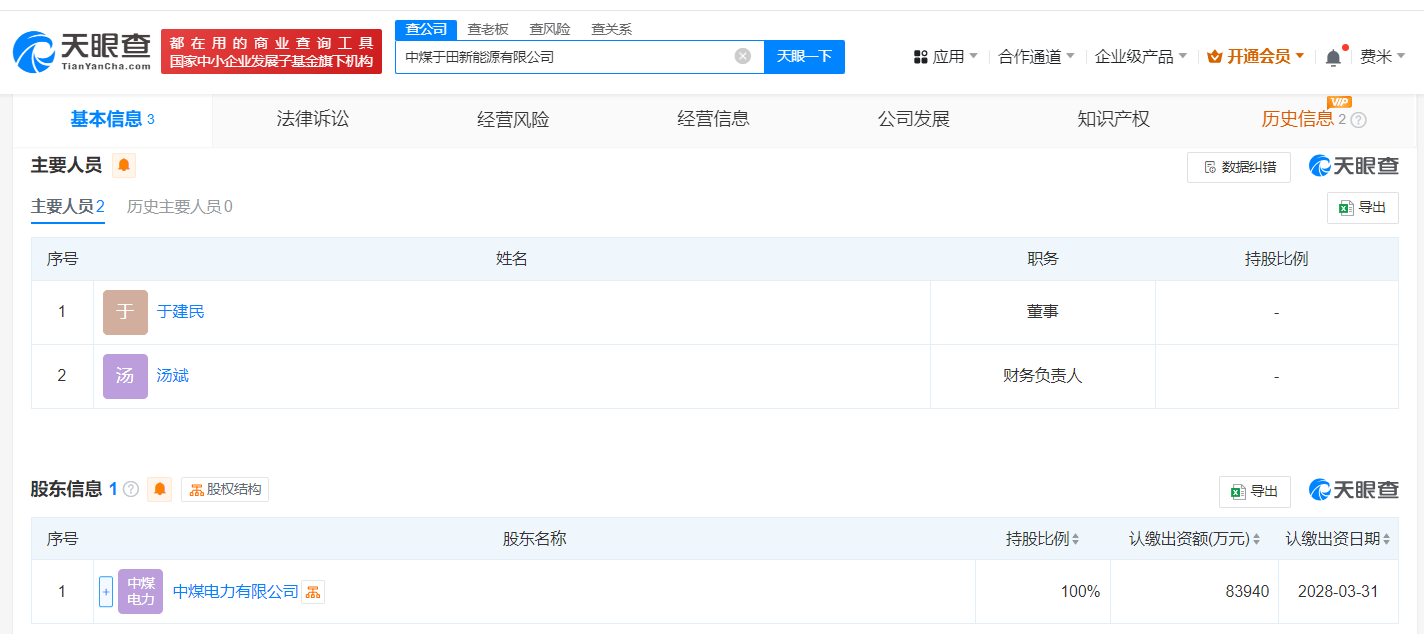Open equity chart icon next to 中煤电力有限公司
Image resolution: width=1424 pixels, height=634 pixels.
coord(313,592)
